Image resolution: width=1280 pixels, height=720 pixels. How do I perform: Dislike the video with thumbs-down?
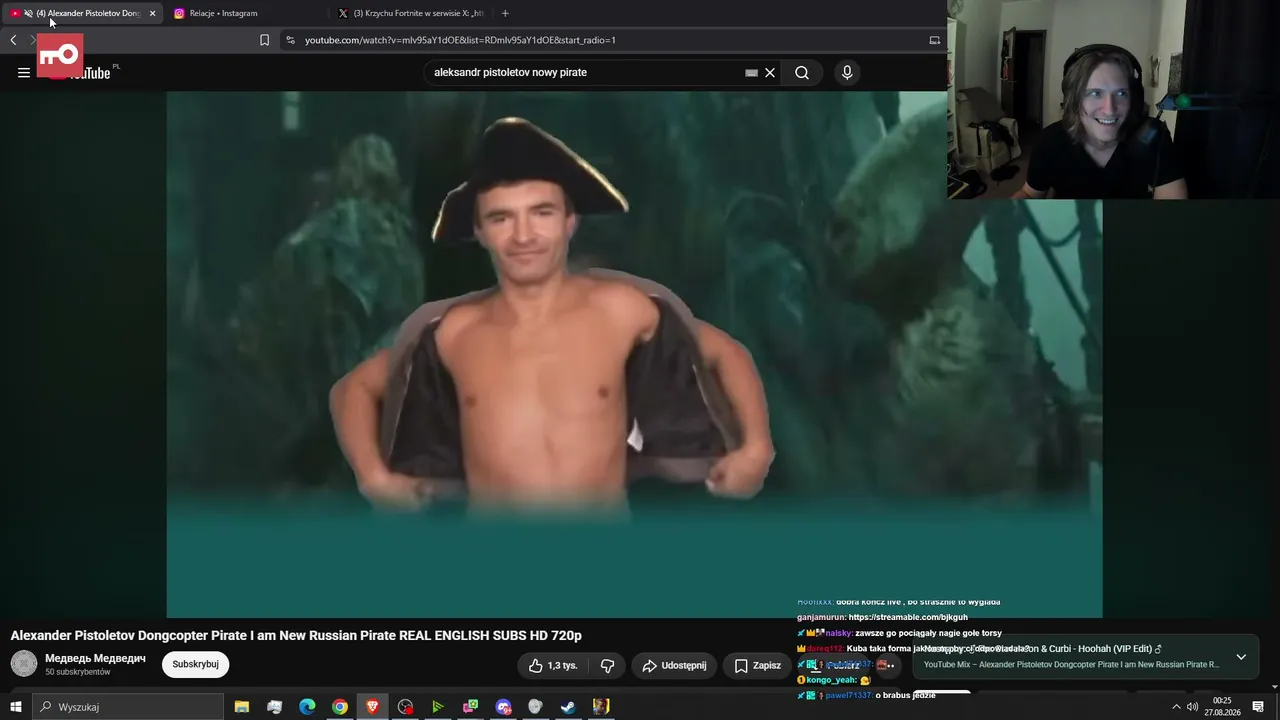[x=607, y=665]
